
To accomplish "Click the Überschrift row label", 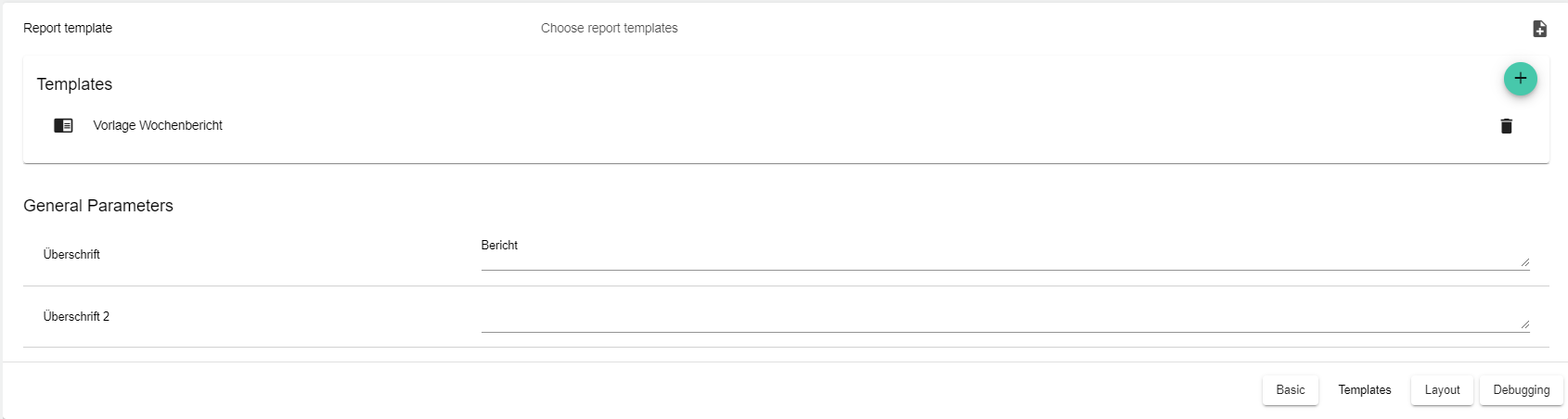I will pyautogui.click(x=71, y=254).
